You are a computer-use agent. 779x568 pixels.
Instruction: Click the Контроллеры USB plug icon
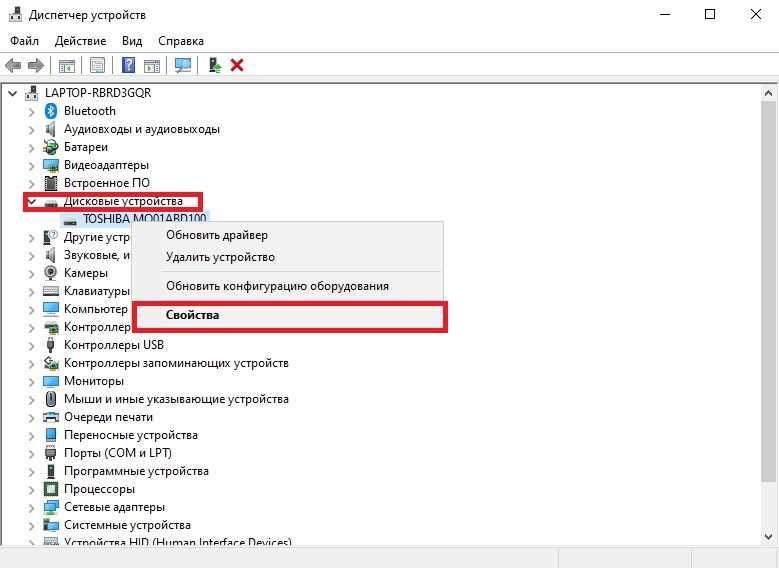(51, 345)
